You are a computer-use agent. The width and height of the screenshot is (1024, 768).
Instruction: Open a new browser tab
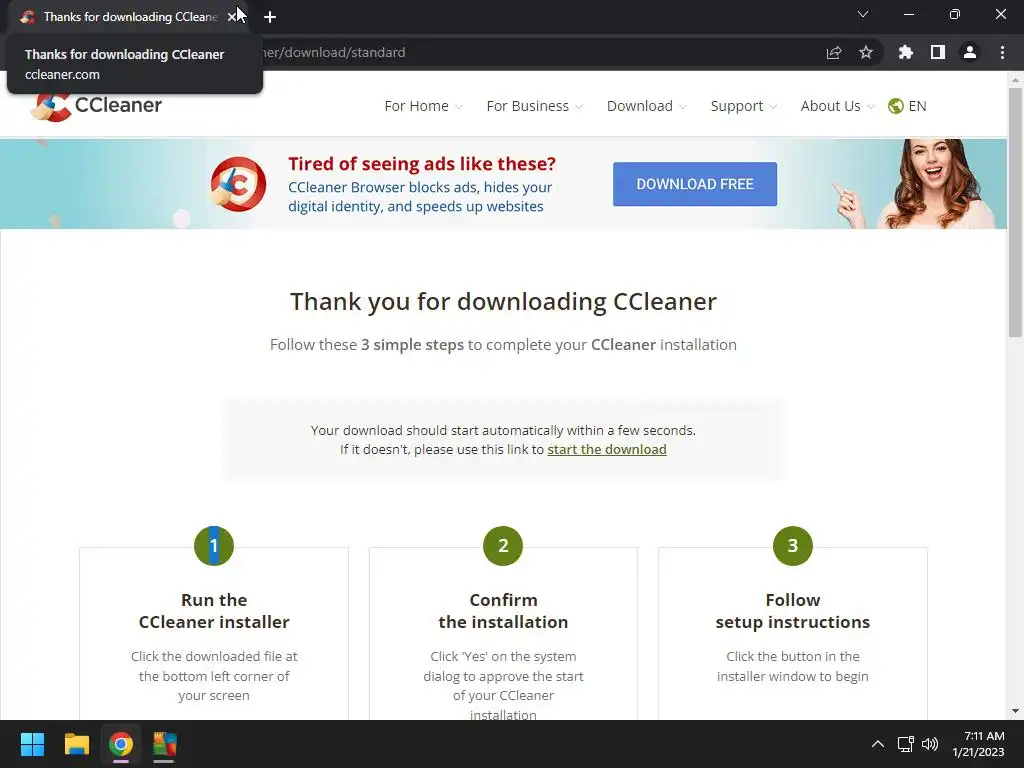tap(270, 17)
